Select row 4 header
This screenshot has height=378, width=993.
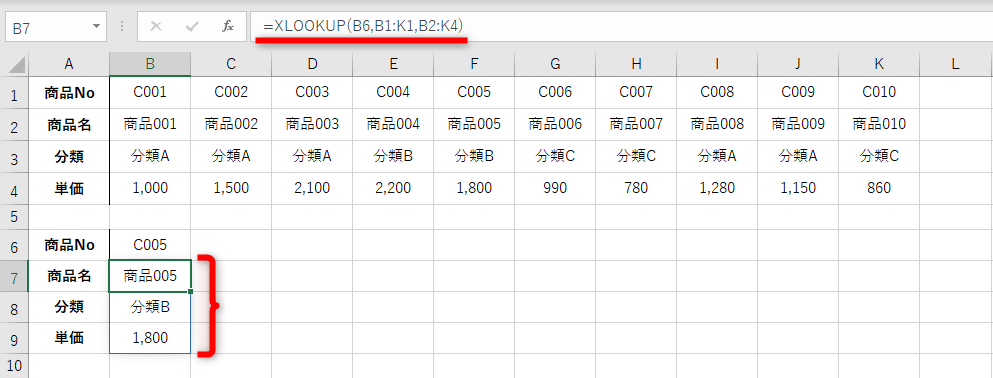(x=16, y=189)
